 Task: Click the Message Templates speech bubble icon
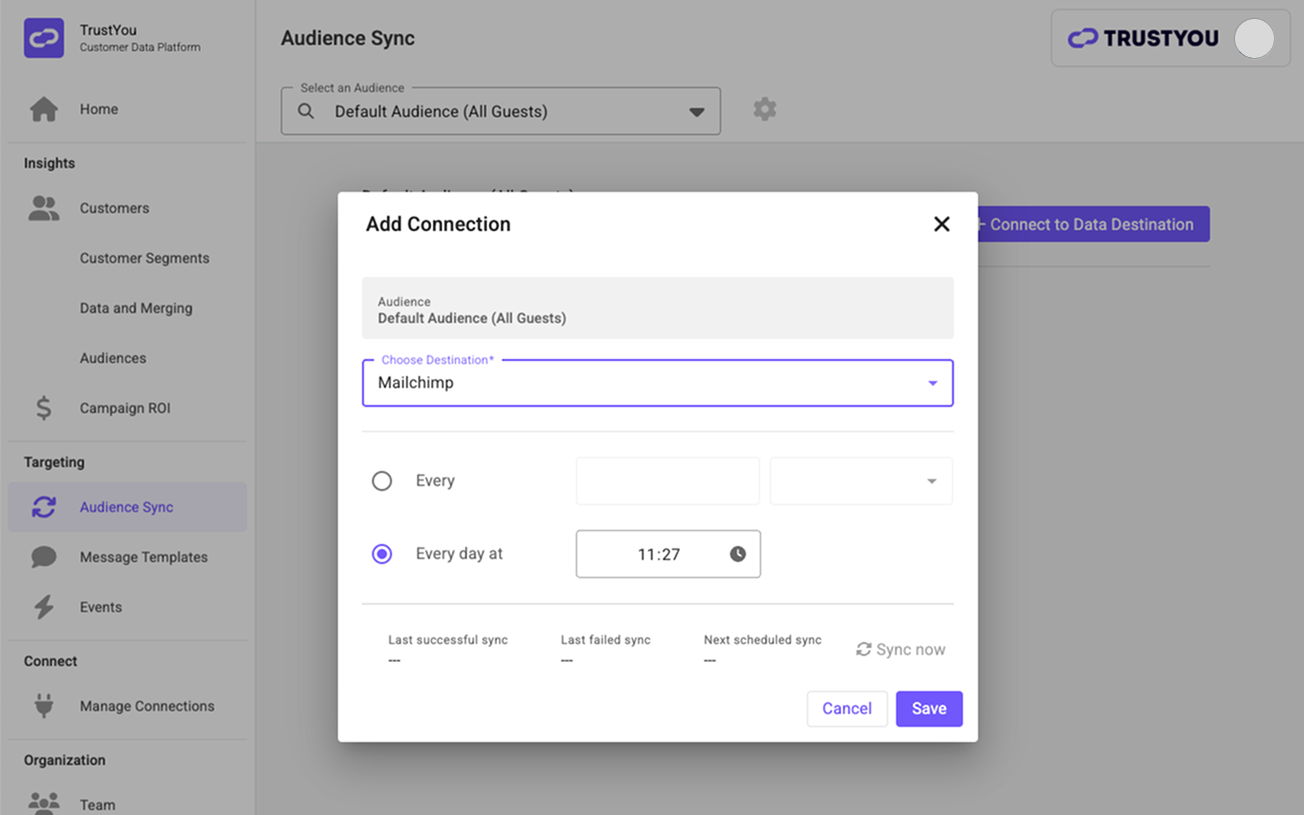pos(44,557)
